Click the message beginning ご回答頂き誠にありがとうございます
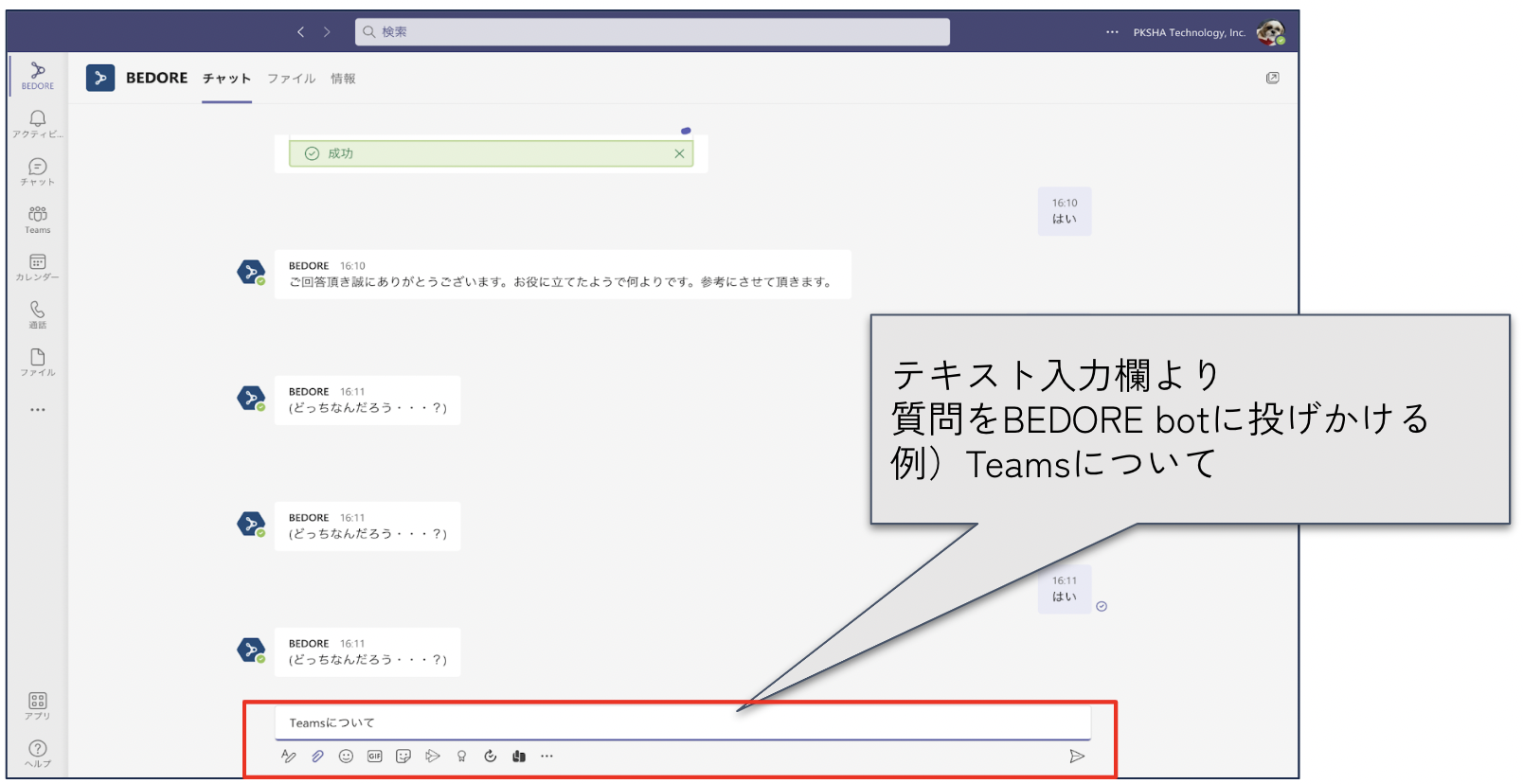1523x784 pixels. click(563, 275)
